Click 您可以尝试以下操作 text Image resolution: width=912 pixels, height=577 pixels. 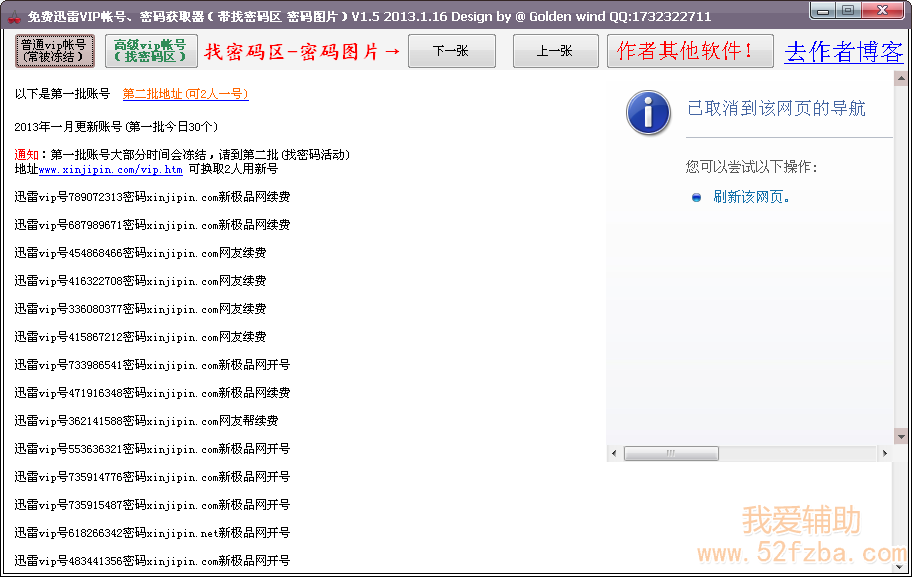752,168
